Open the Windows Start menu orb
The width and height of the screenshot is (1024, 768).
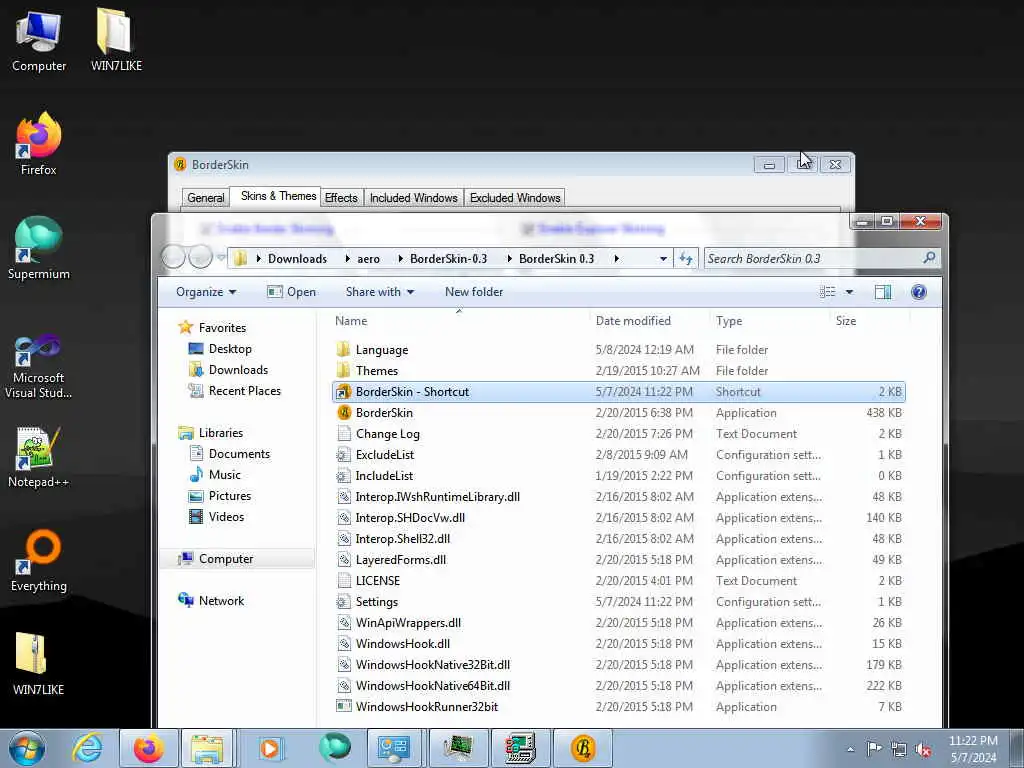[27, 748]
